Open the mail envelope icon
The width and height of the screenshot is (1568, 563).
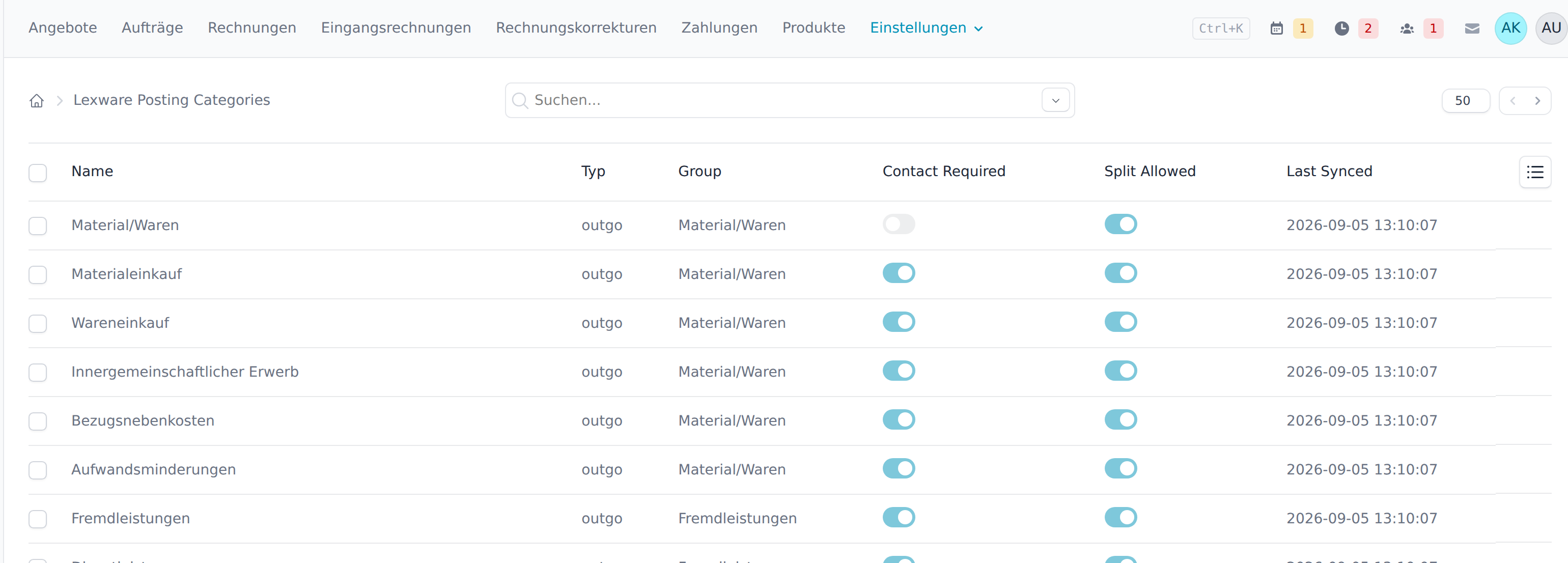(x=1472, y=28)
